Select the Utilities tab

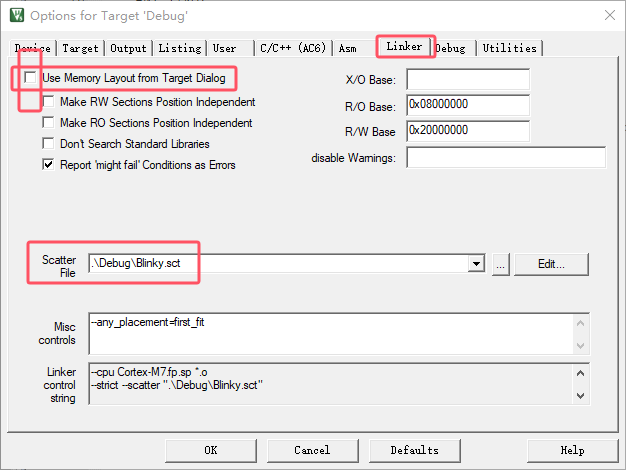tap(509, 48)
